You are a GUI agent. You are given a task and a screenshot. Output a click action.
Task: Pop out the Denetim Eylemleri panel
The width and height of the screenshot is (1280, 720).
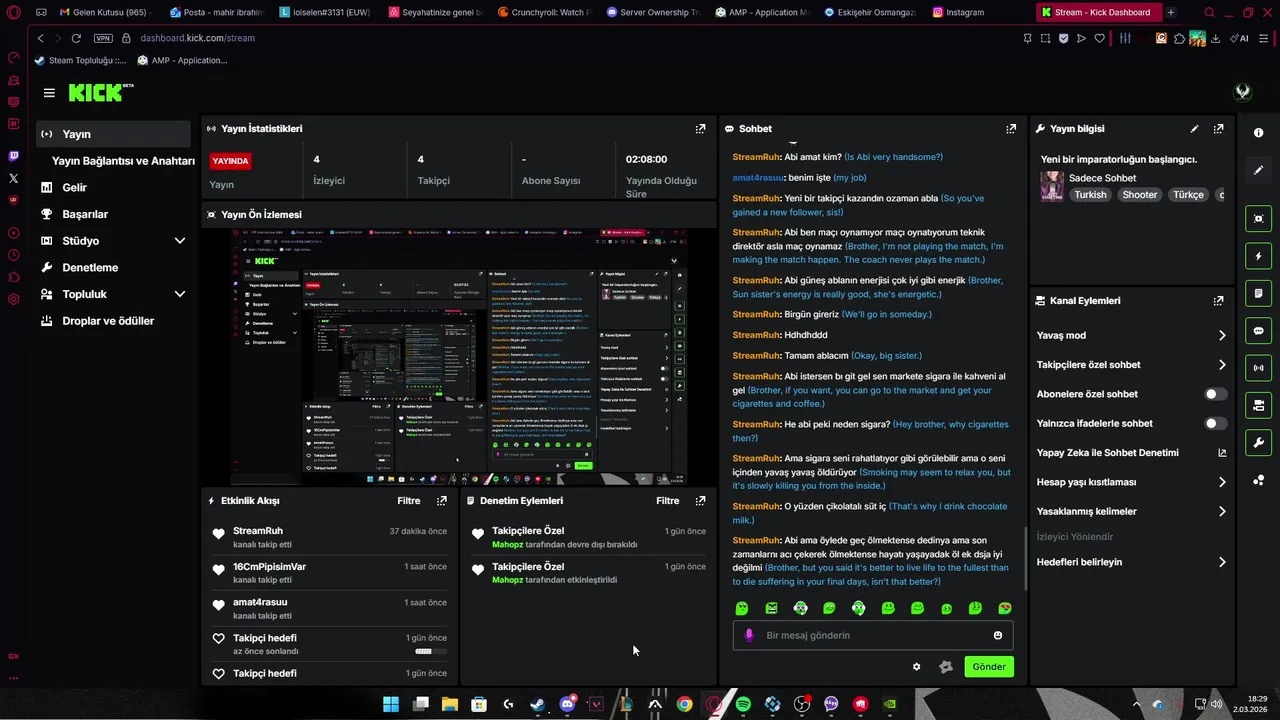coord(700,501)
